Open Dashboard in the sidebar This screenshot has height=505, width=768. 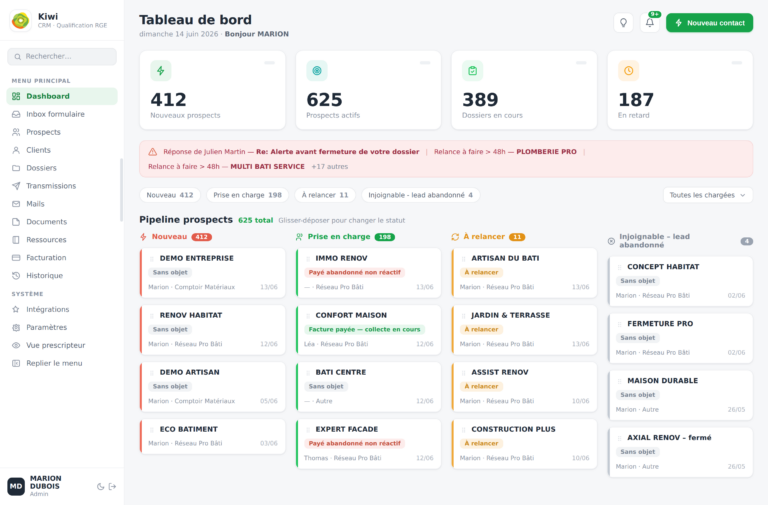click(x=62, y=96)
